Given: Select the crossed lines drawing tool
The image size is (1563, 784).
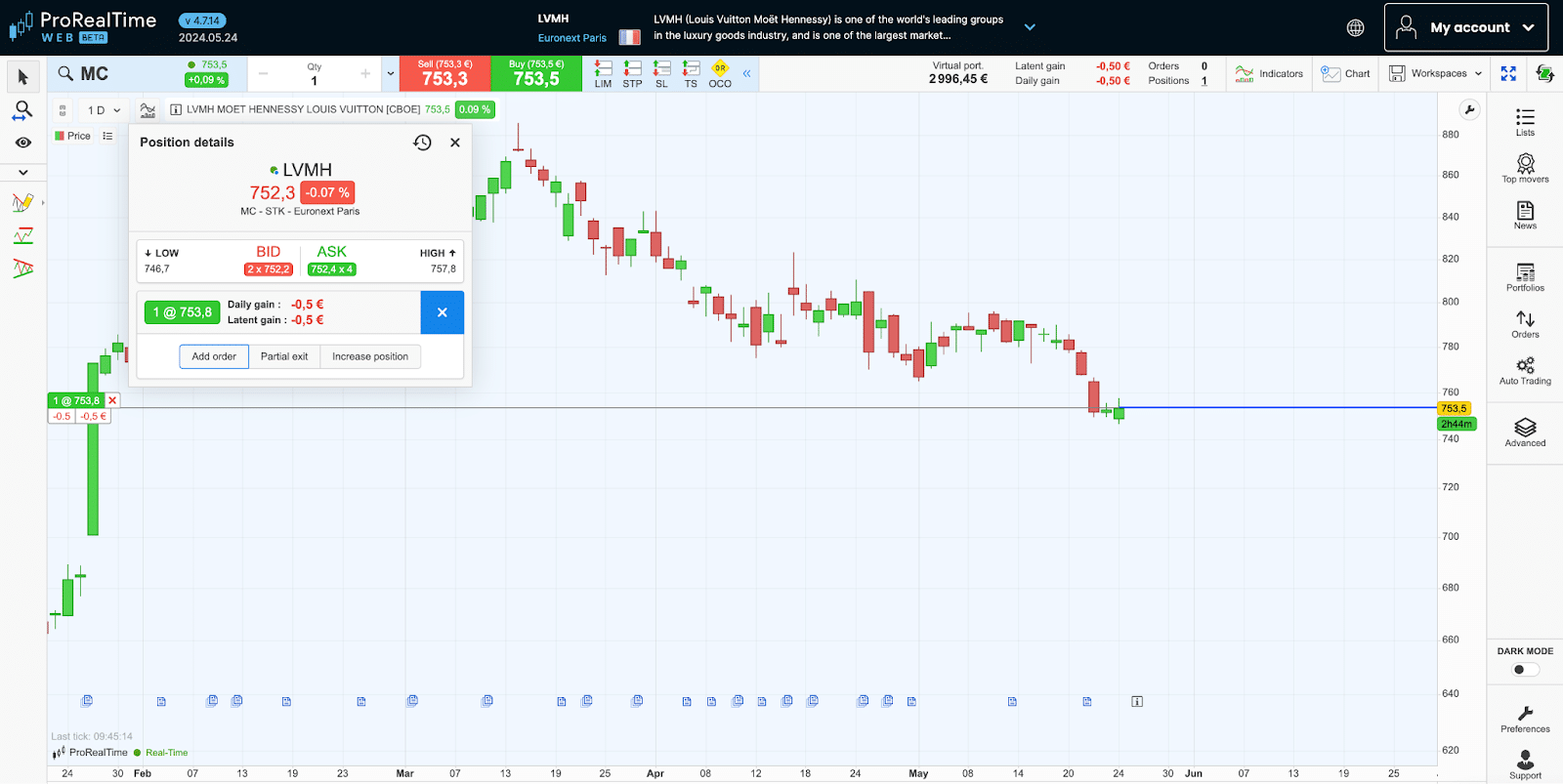Looking at the screenshot, I should point(23,268).
